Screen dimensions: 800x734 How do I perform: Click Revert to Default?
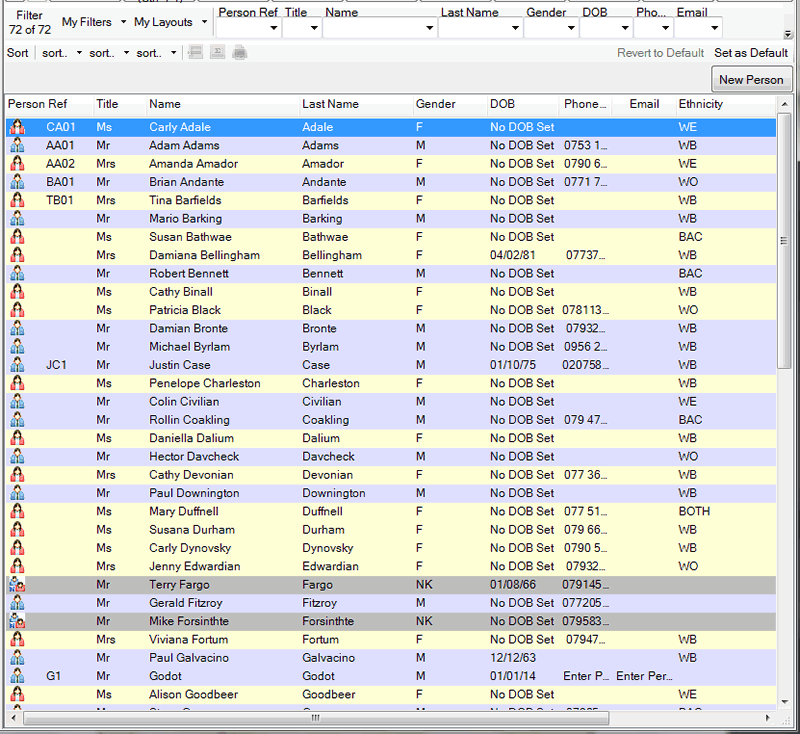[660, 53]
